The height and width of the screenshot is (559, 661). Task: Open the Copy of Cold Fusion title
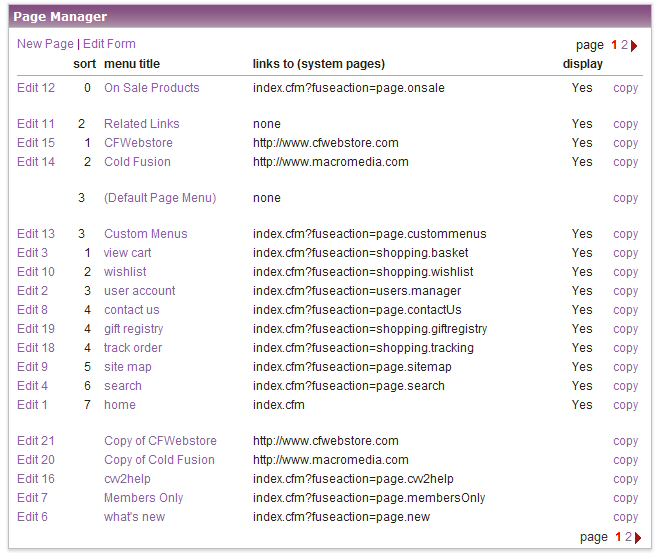159,460
